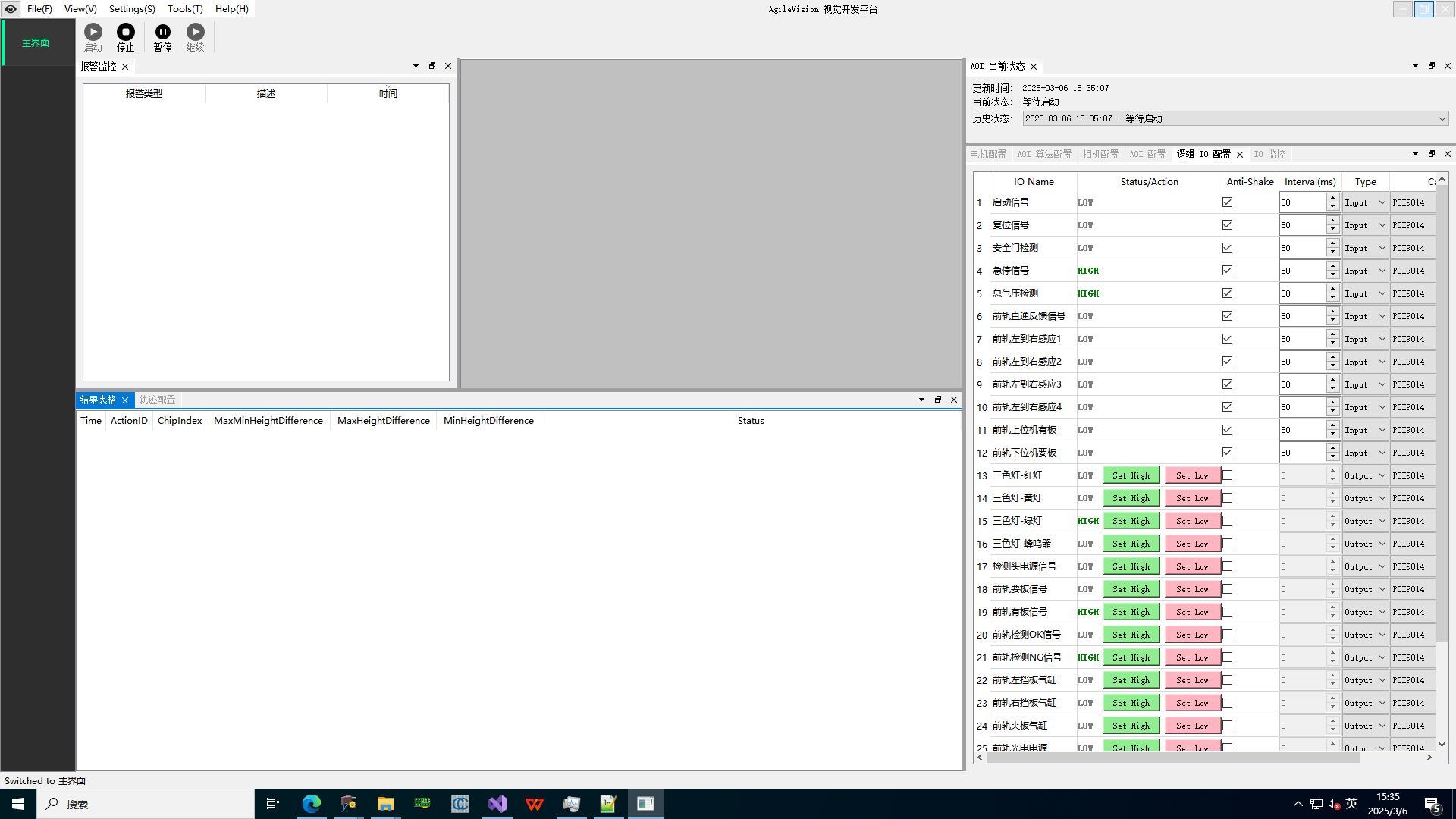
Task: Float the 结果表格 panel
Action: 938,400
